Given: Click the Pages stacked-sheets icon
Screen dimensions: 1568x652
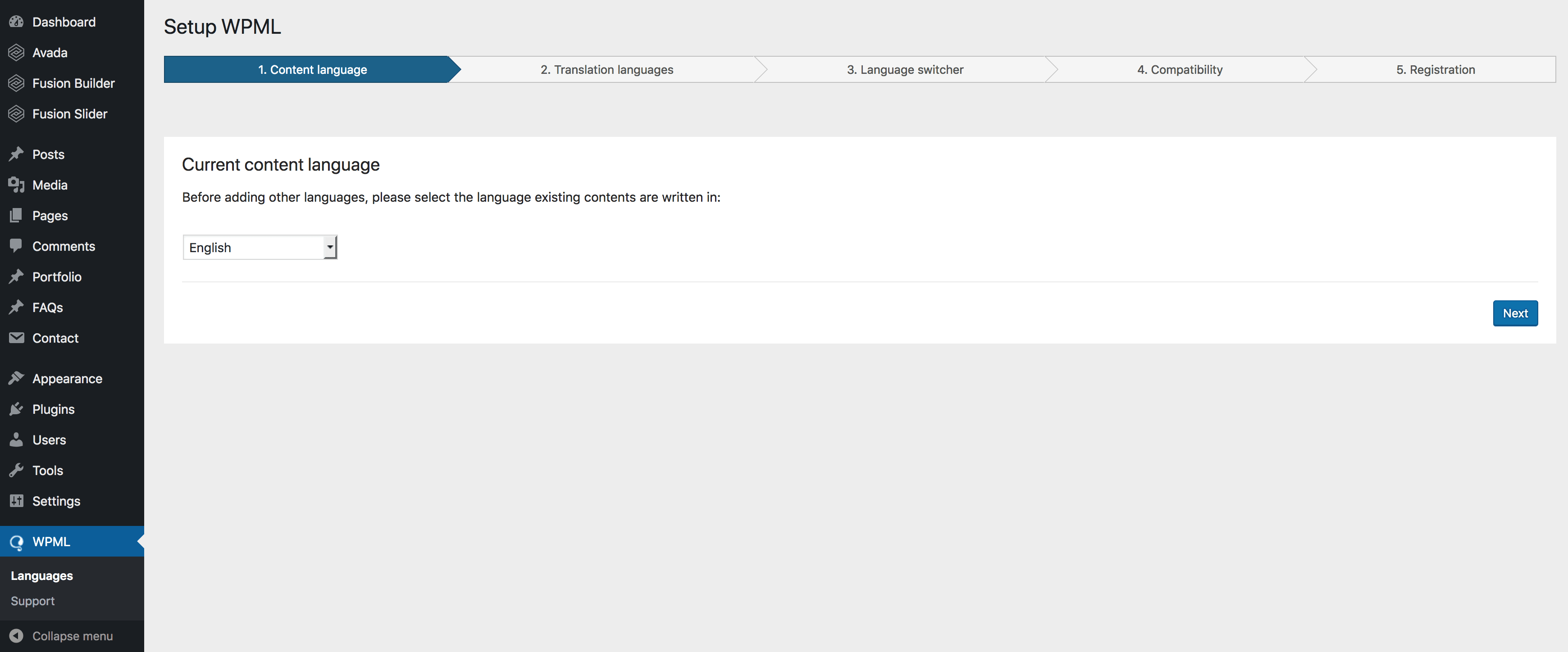Looking at the screenshot, I should (16, 215).
